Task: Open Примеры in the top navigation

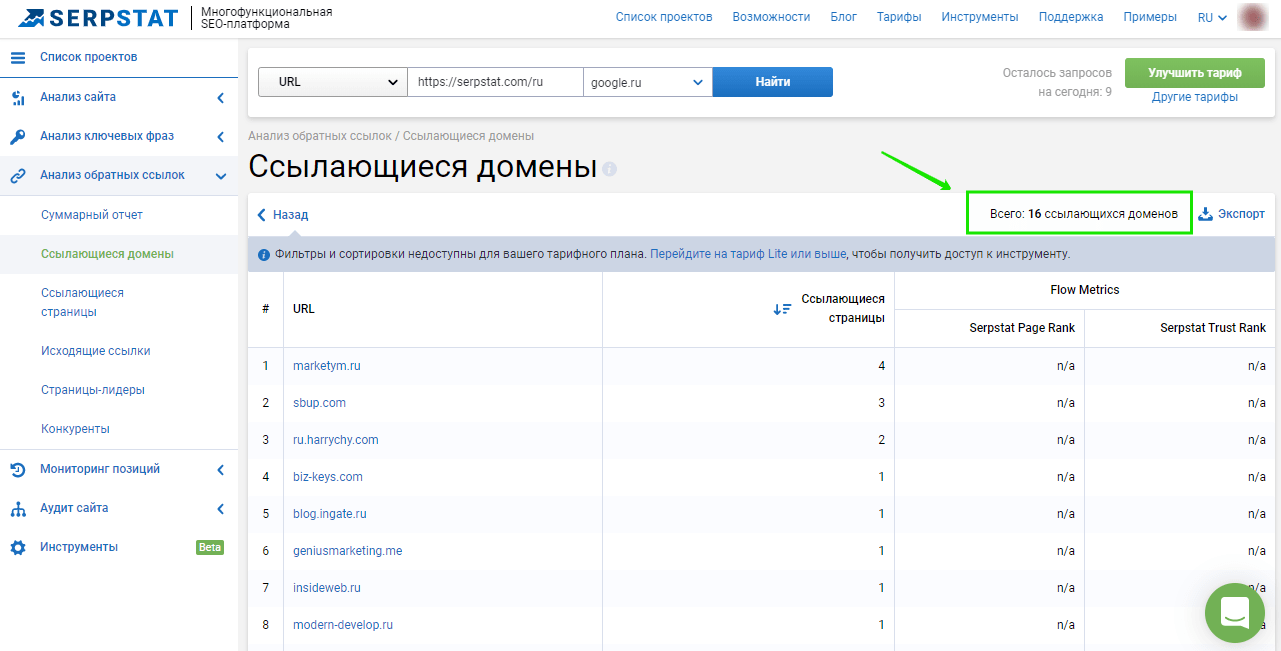Action: click(x=1150, y=17)
